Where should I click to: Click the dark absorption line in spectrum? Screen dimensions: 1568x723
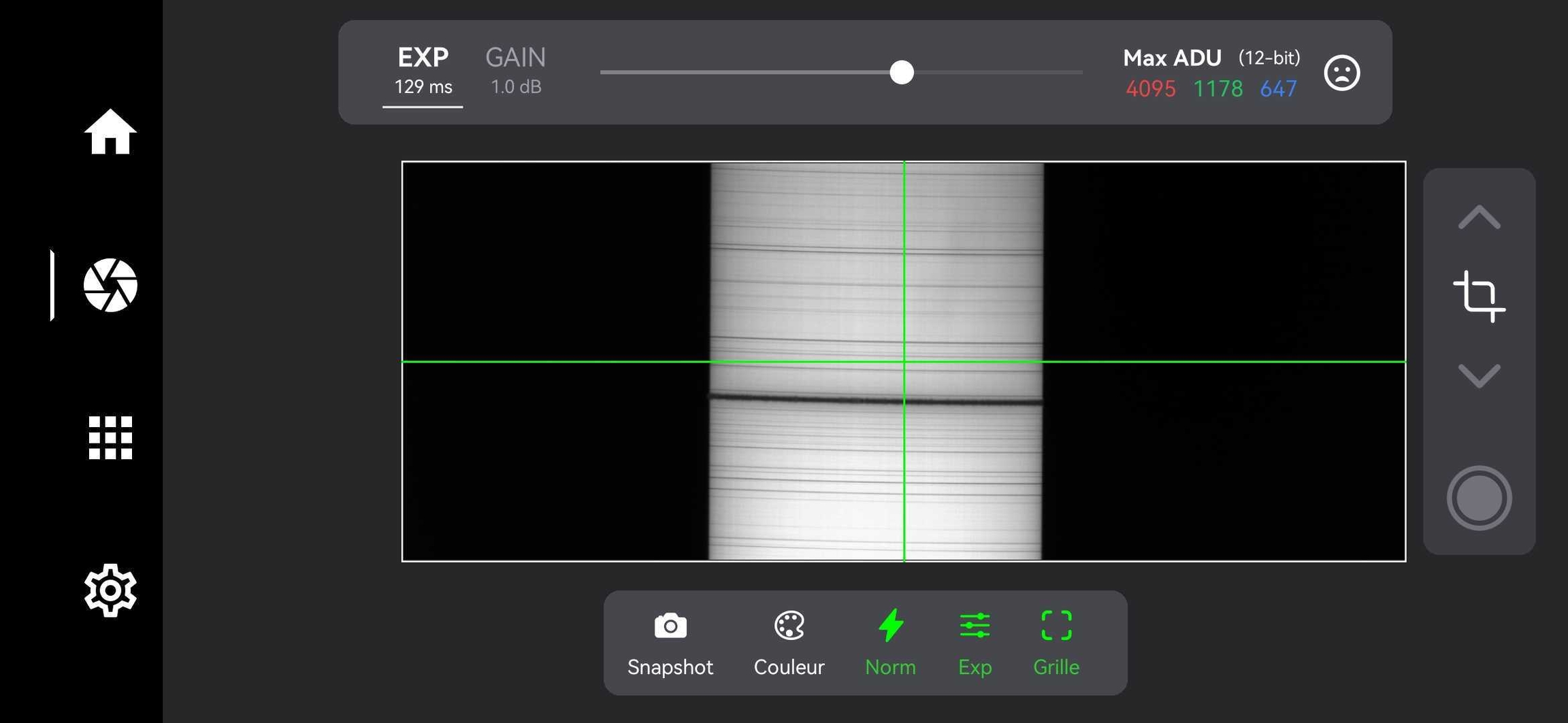click(x=817, y=399)
